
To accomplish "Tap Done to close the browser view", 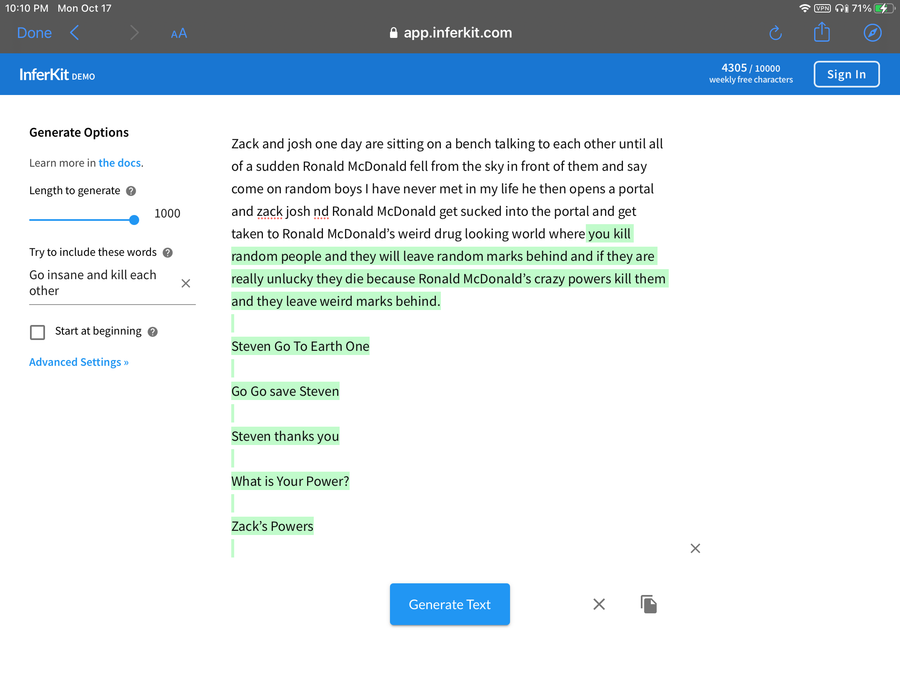I will click(34, 33).
